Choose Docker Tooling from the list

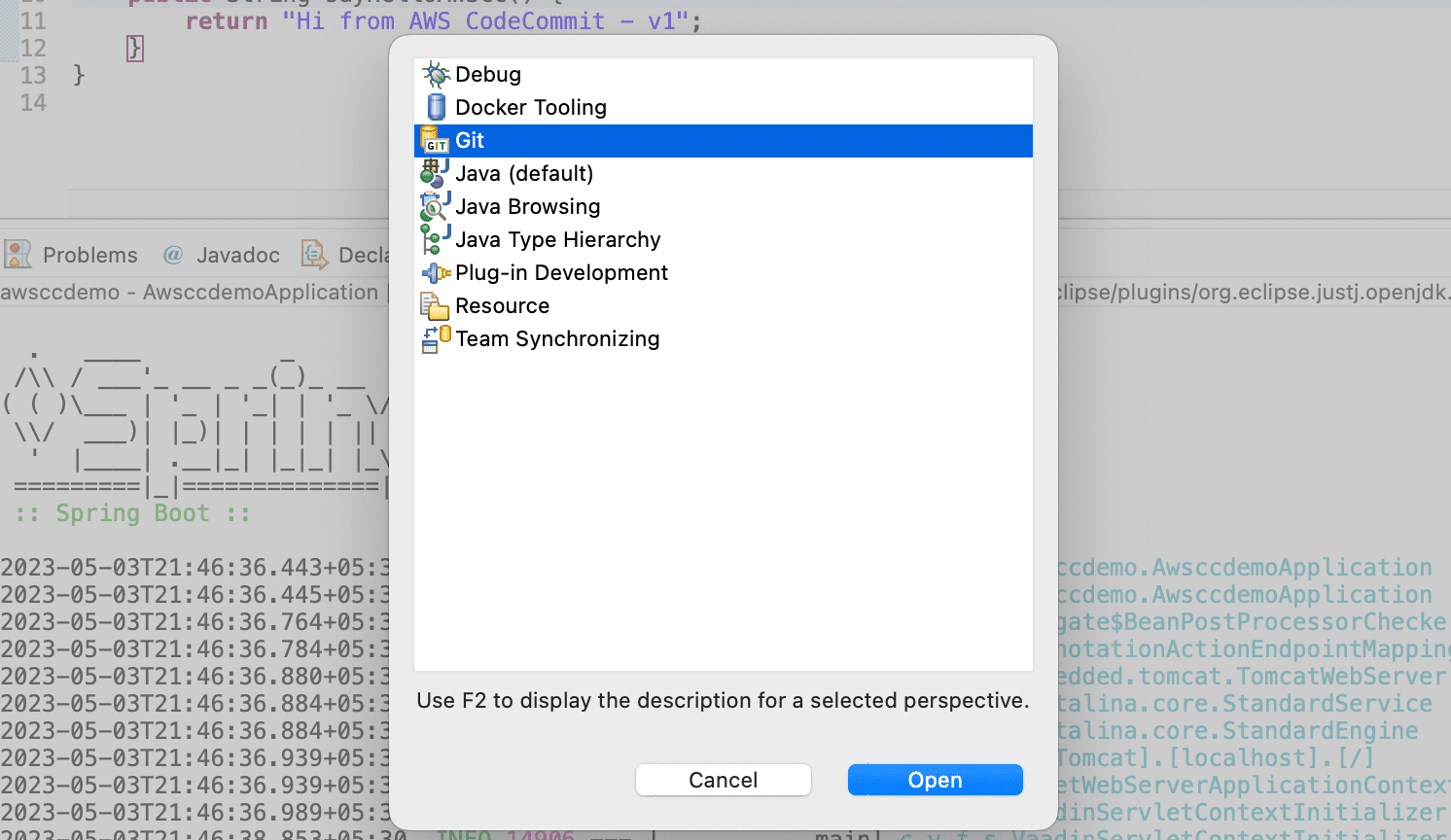click(724, 108)
